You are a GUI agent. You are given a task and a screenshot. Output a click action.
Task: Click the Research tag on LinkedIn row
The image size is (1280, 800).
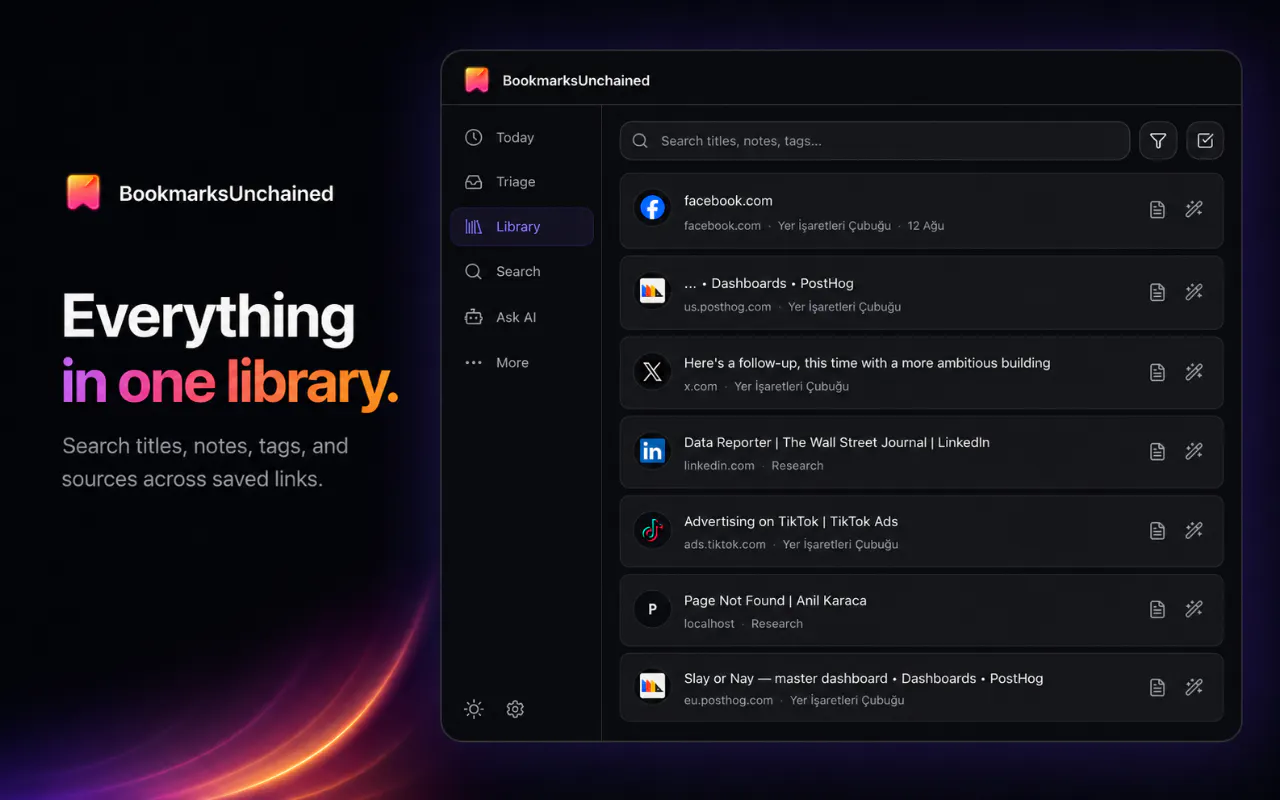[x=797, y=466]
